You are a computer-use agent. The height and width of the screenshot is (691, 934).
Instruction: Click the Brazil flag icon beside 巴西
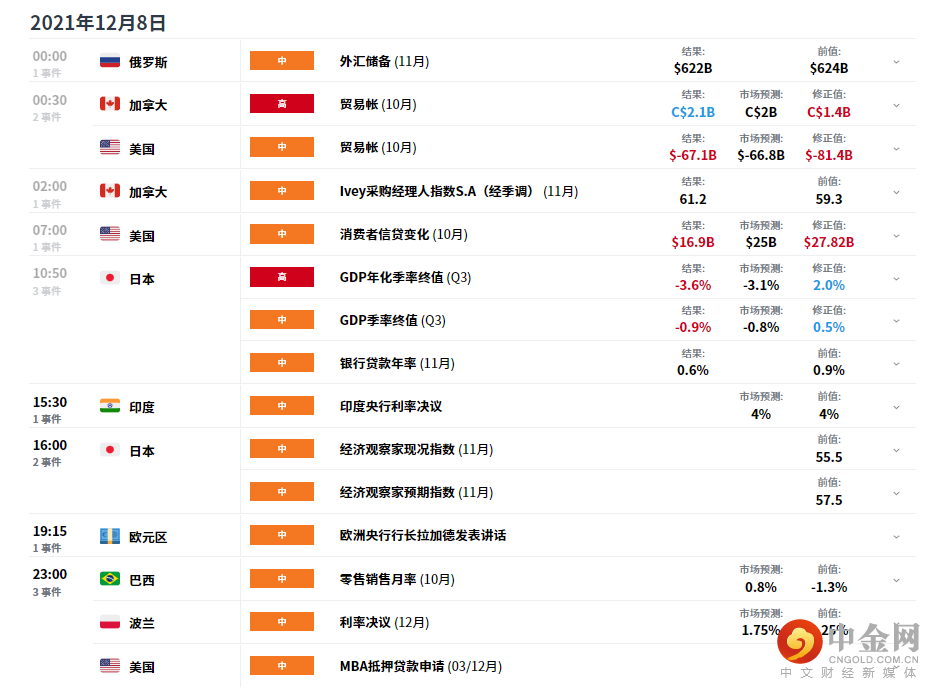tap(110, 579)
